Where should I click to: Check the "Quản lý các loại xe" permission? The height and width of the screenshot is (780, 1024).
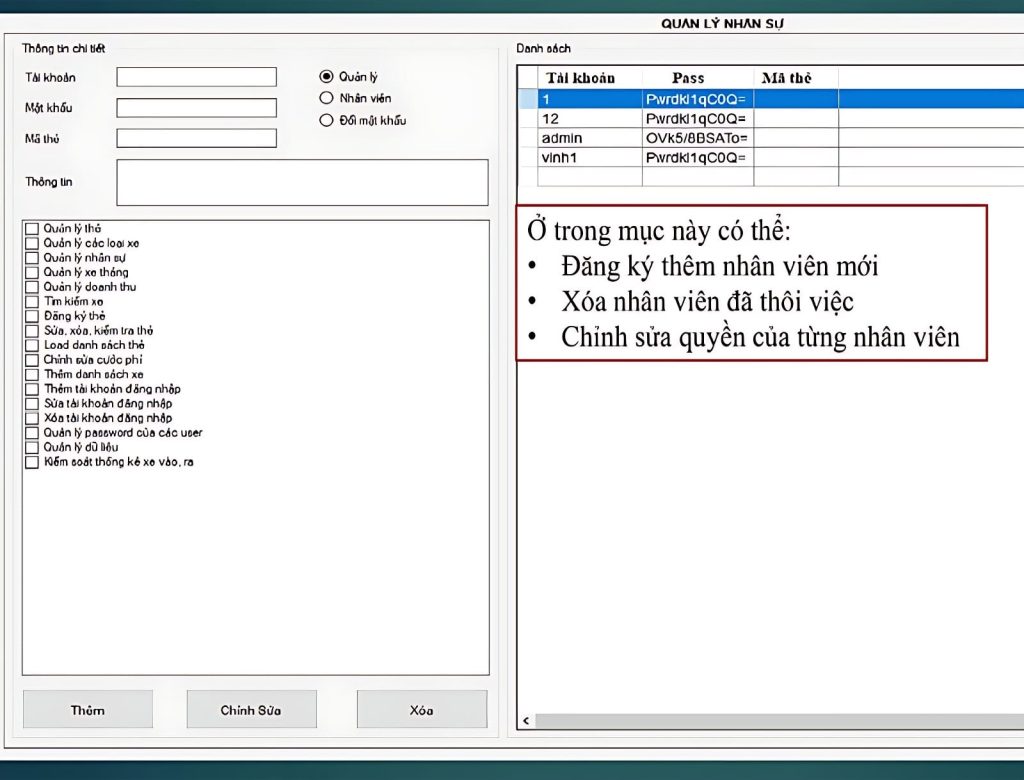(x=31, y=242)
